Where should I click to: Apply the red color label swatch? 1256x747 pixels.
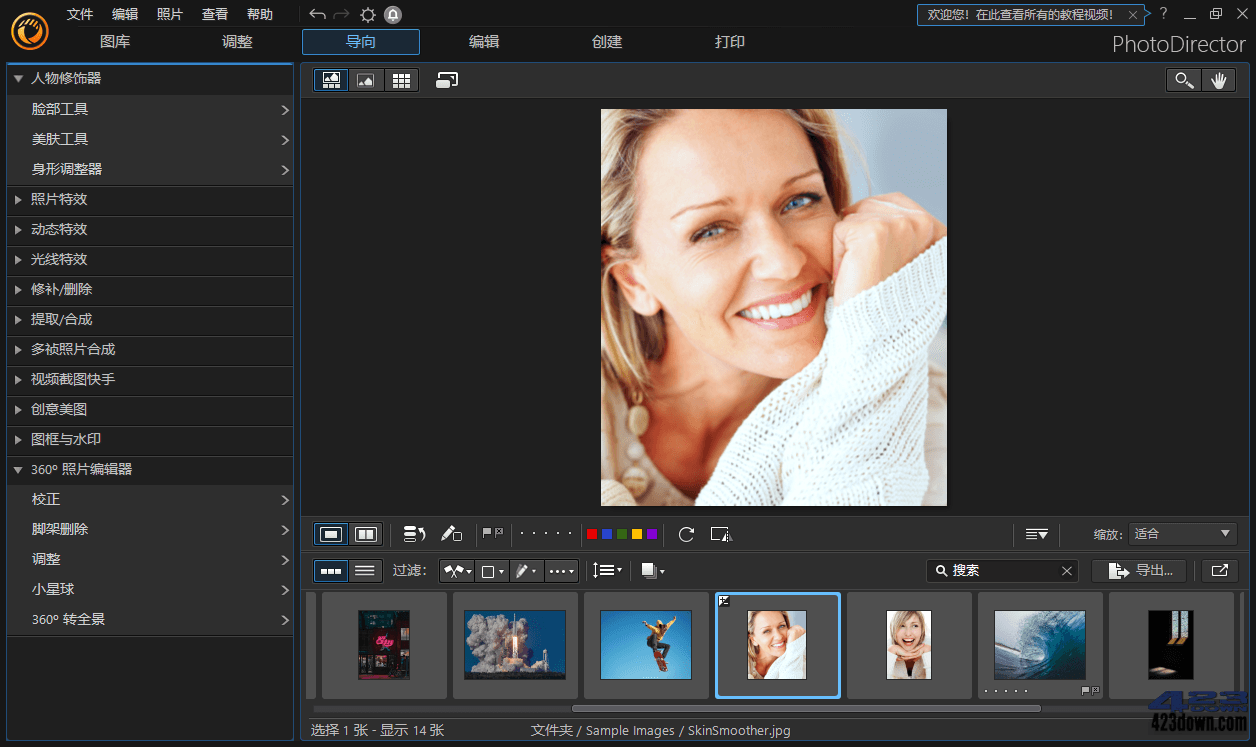click(591, 534)
